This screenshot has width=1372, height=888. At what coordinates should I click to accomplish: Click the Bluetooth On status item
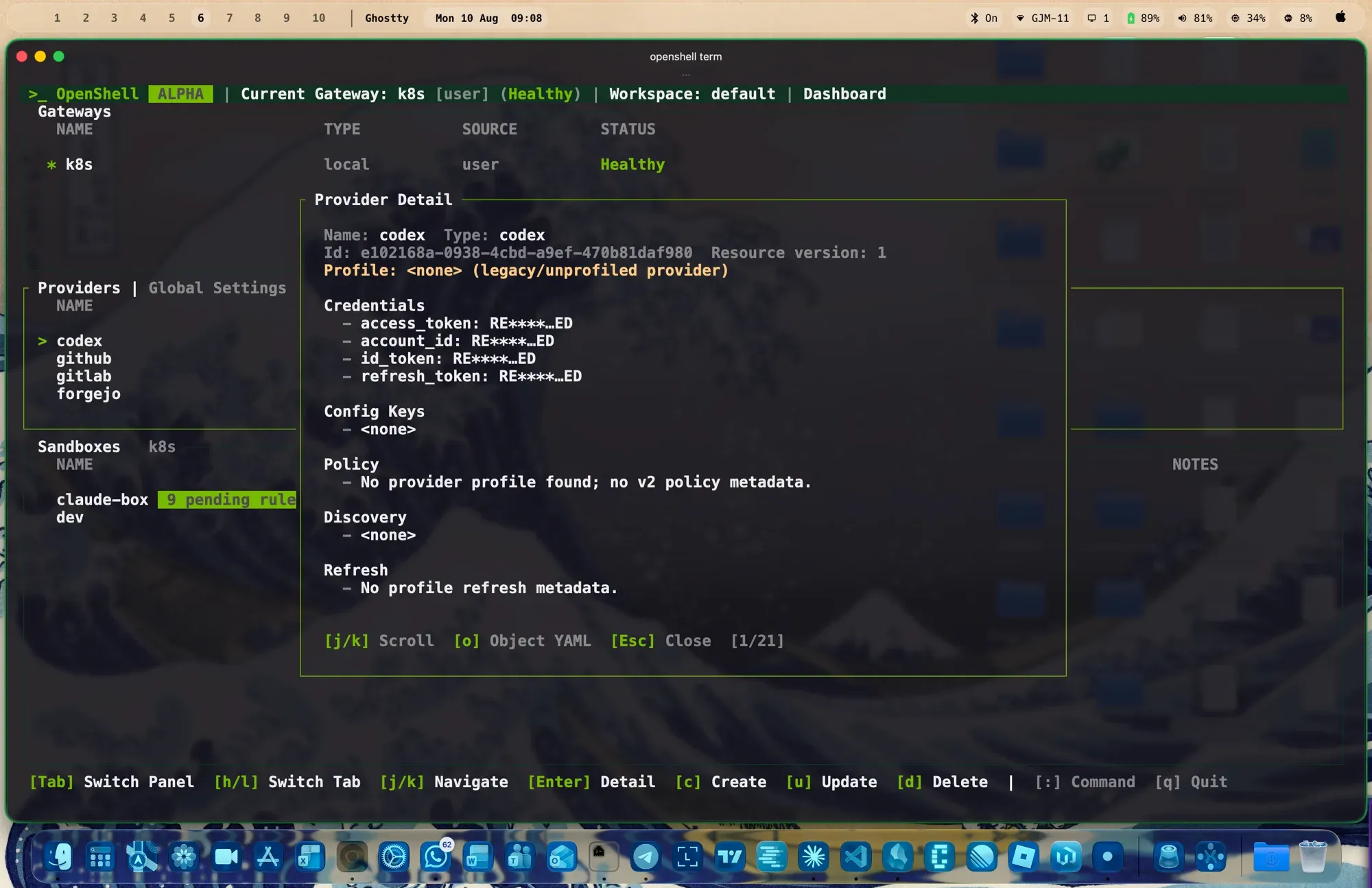(x=984, y=19)
